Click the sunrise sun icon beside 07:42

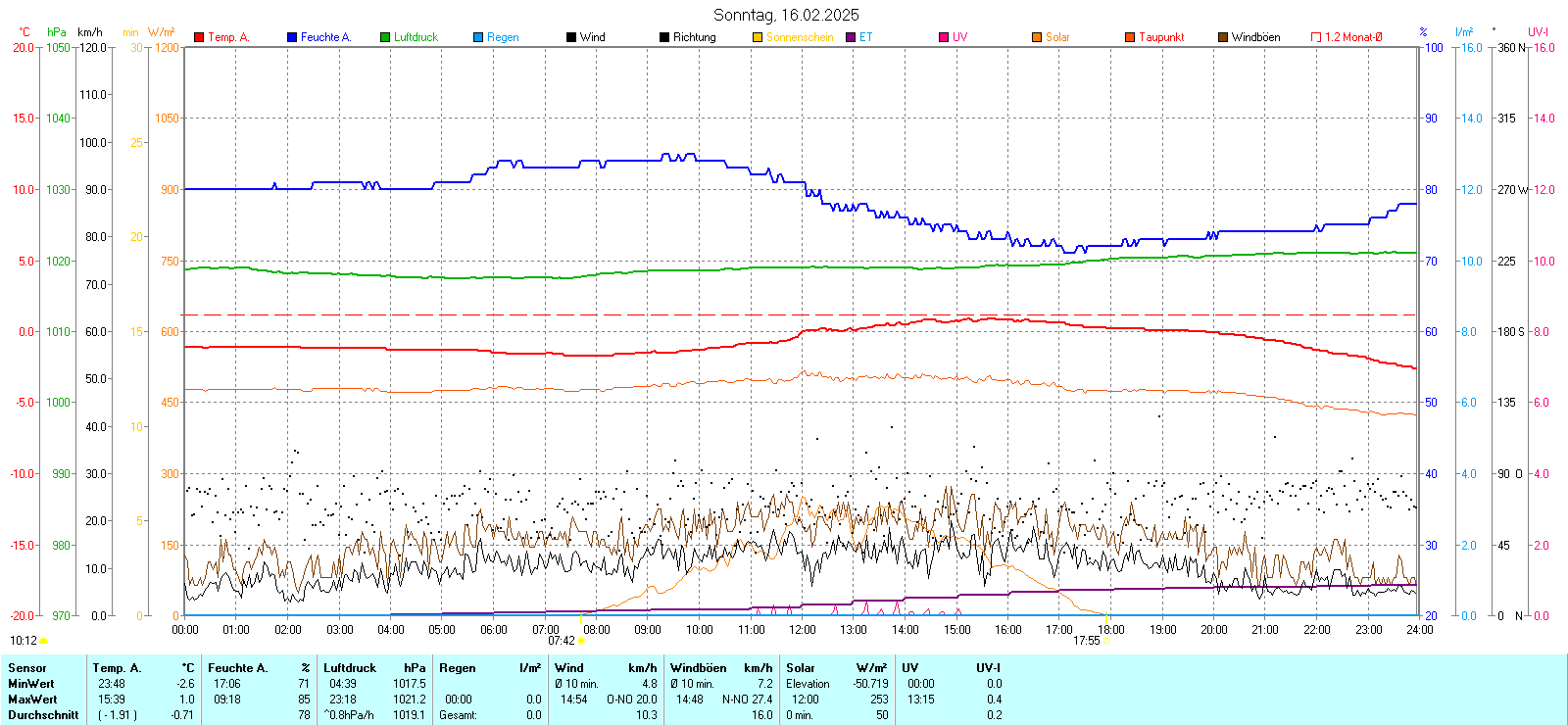[581, 641]
